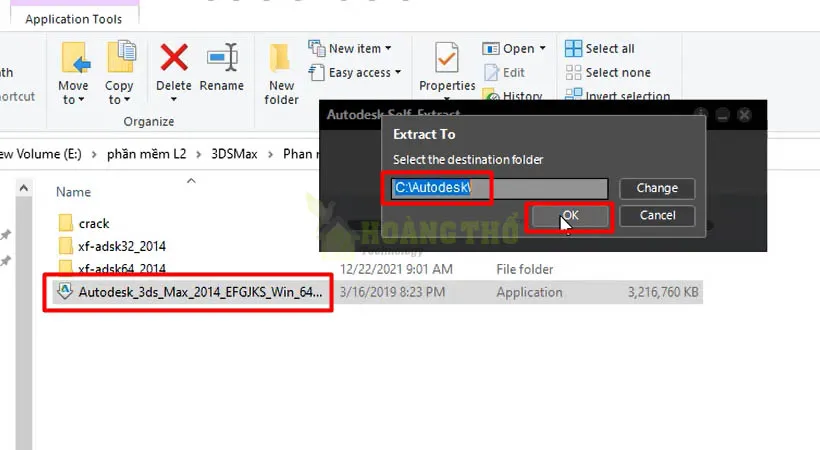Screen dimensions: 820x450
Task: Select the xf-adsk32_2014 folder name
Action: tap(122, 246)
